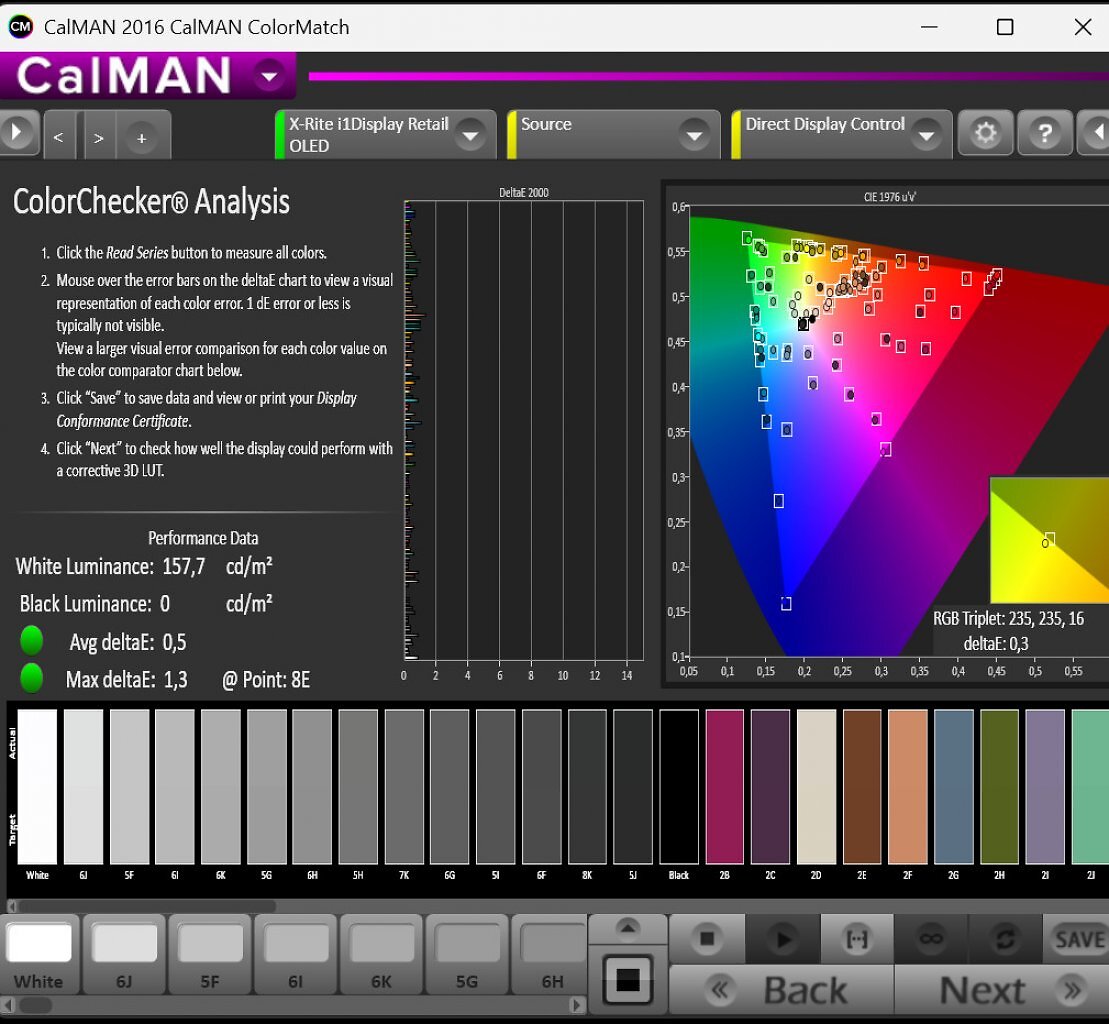This screenshot has width=1109, height=1024.
Task: Click the 5J dark gray comparator swatch
Action: coord(633,786)
